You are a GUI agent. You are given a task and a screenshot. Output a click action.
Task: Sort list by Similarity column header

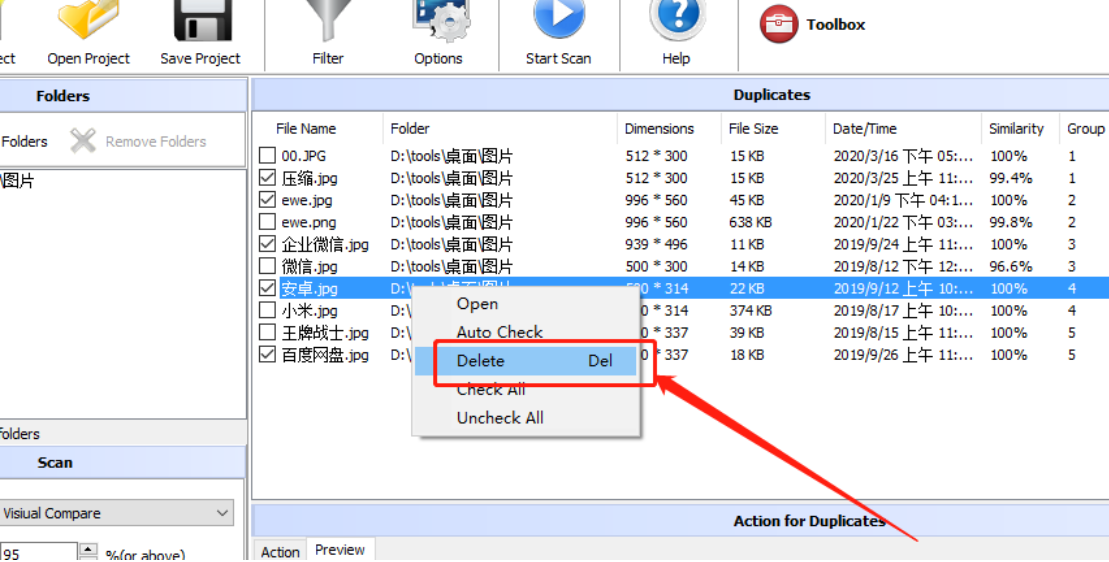tap(1016, 129)
